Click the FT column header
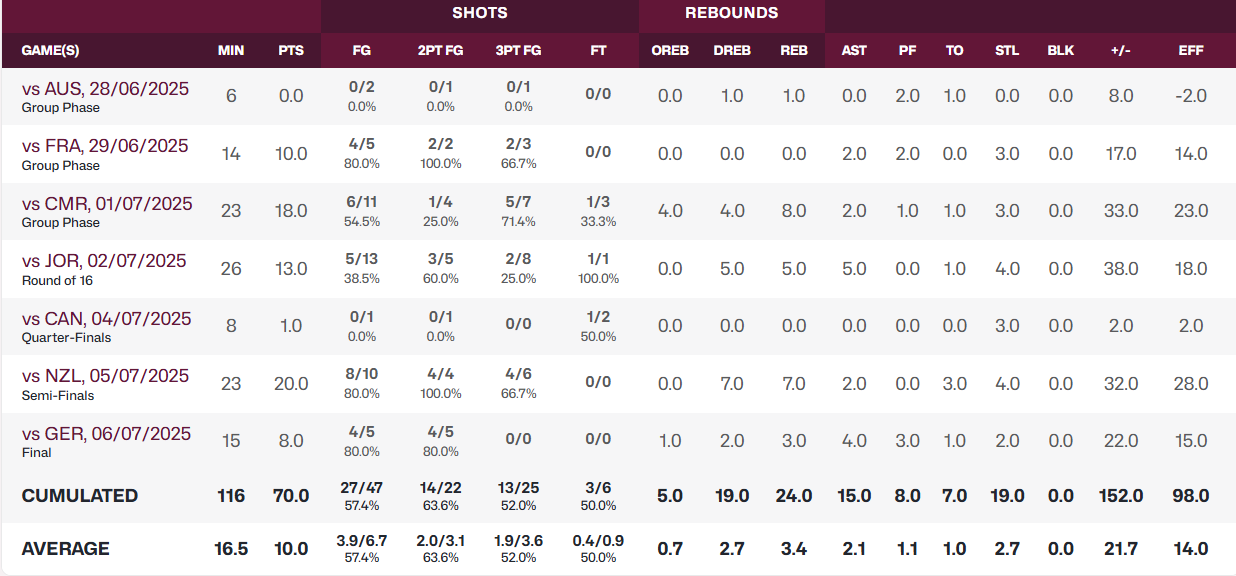 [x=598, y=50]
